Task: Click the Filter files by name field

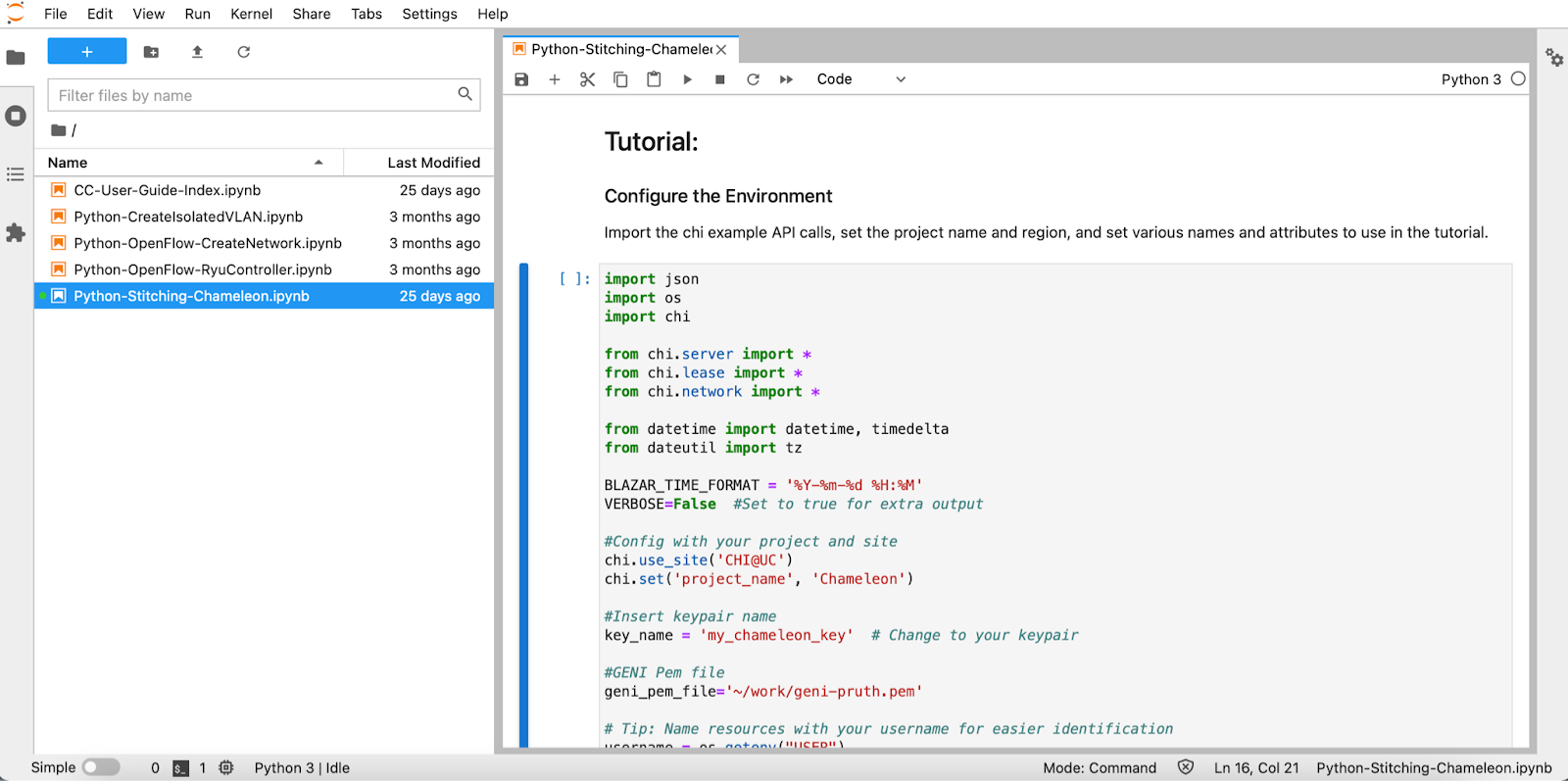Action: (253, 95)
